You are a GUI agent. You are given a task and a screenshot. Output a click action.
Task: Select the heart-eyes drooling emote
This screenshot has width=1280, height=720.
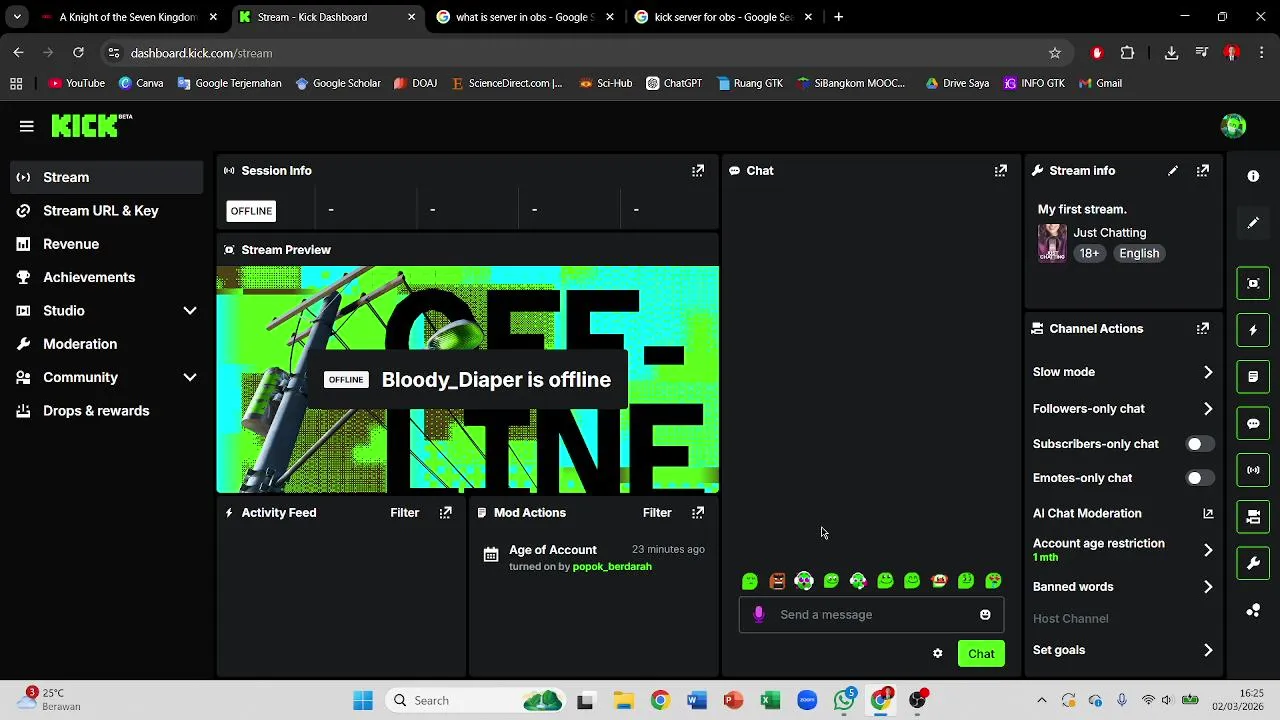point(993,581)
